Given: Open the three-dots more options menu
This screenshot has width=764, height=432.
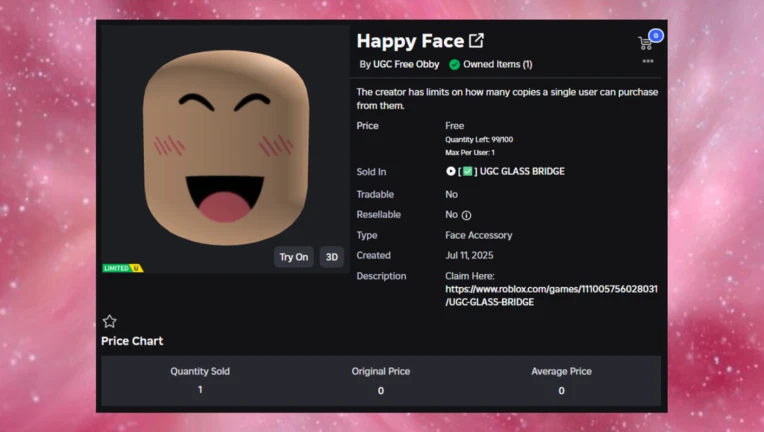Looking at the screenshot, I should (x=648, y=61).
